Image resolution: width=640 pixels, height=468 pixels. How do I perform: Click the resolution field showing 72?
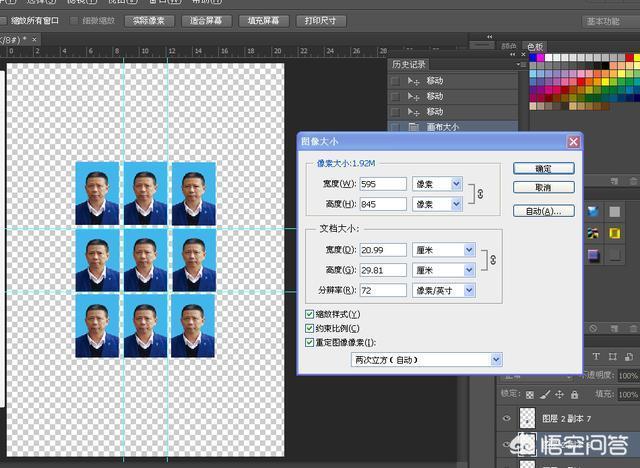(383, 291)
